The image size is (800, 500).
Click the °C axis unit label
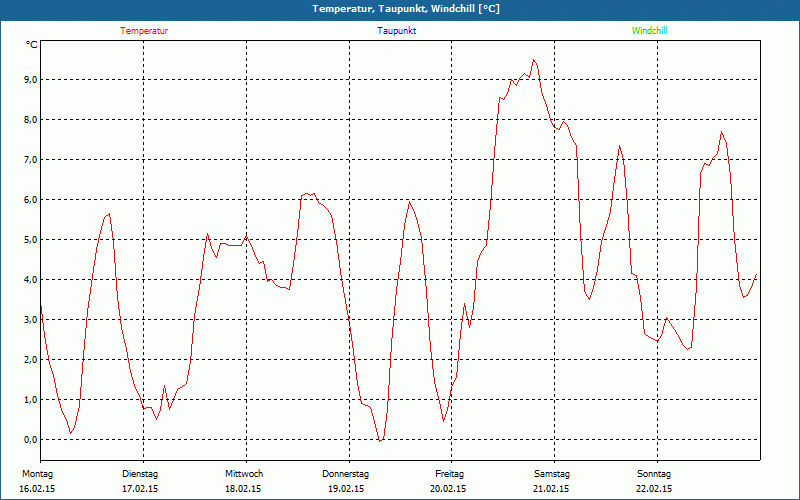point(32,45)
